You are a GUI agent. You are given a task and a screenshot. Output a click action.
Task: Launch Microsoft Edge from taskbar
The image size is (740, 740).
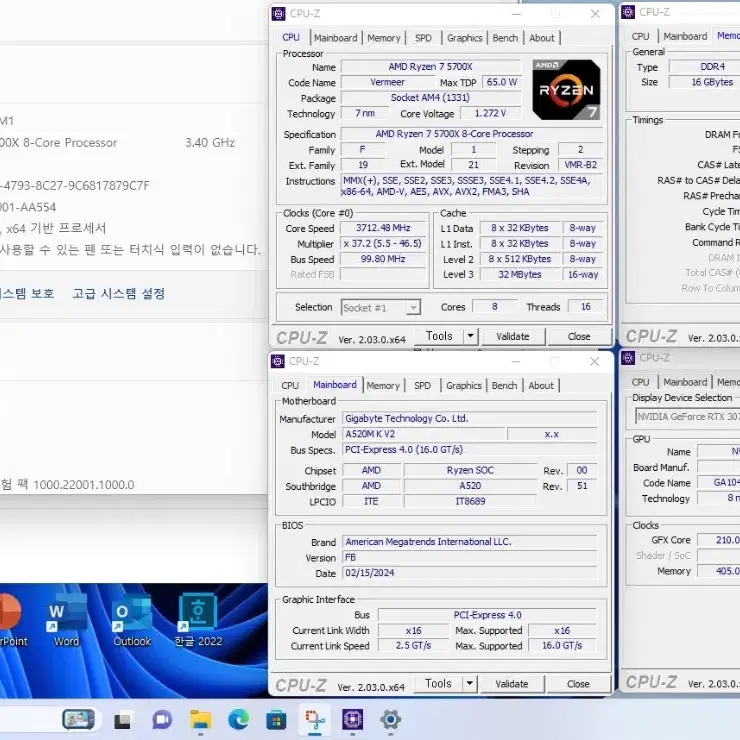239,720
